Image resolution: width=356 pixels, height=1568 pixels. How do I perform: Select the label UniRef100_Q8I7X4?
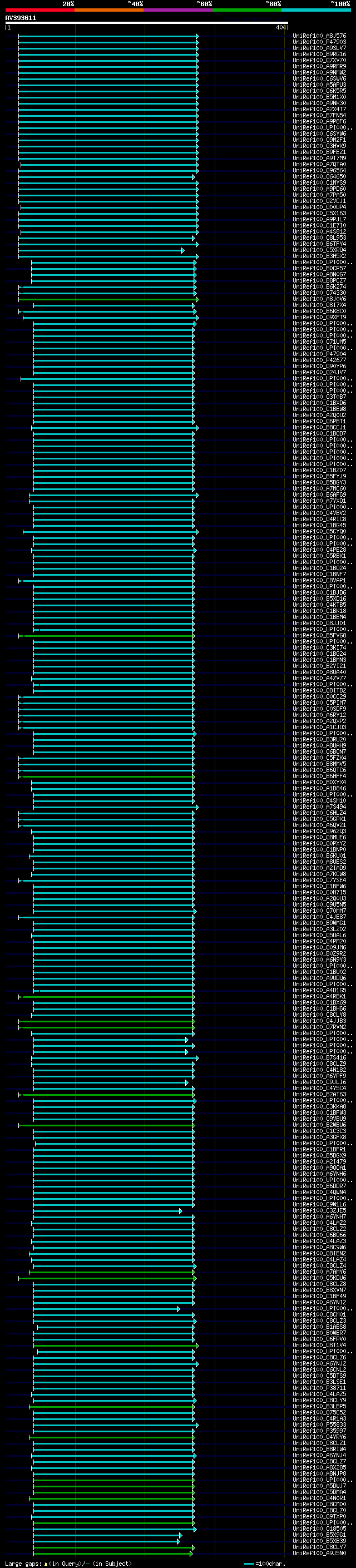pos(319,305)
